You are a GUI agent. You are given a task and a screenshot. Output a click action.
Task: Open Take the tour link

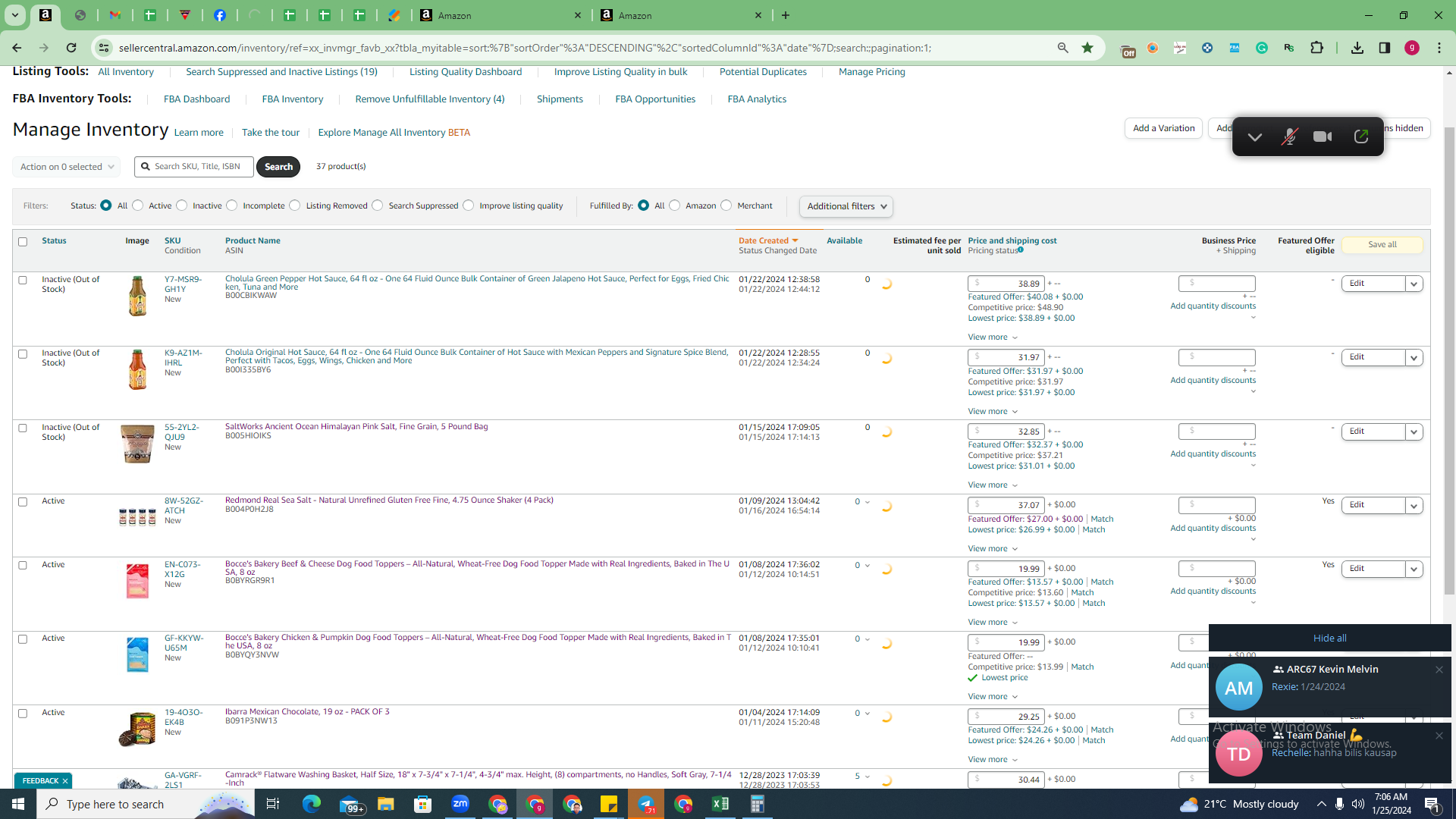coord(271,132)
